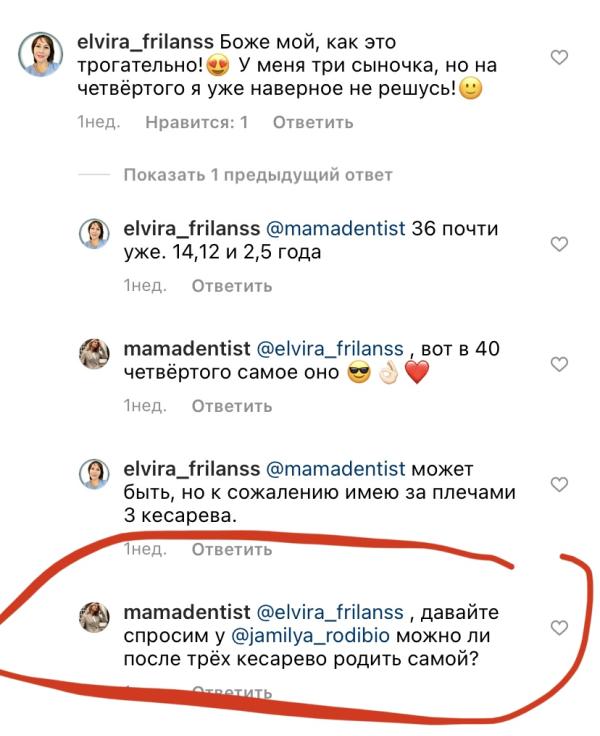Like the top comment about три сыночка

coord(560,58)
